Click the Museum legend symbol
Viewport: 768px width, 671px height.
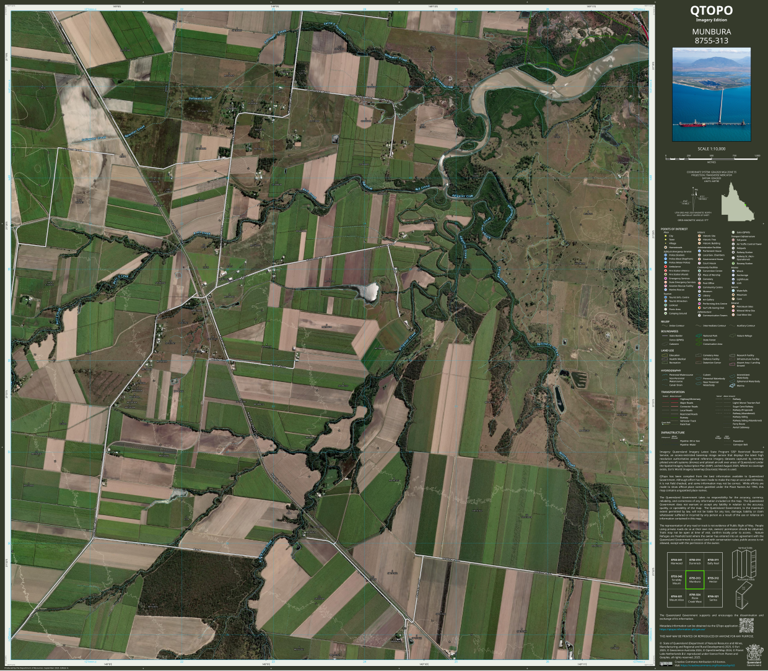(699, 291)
